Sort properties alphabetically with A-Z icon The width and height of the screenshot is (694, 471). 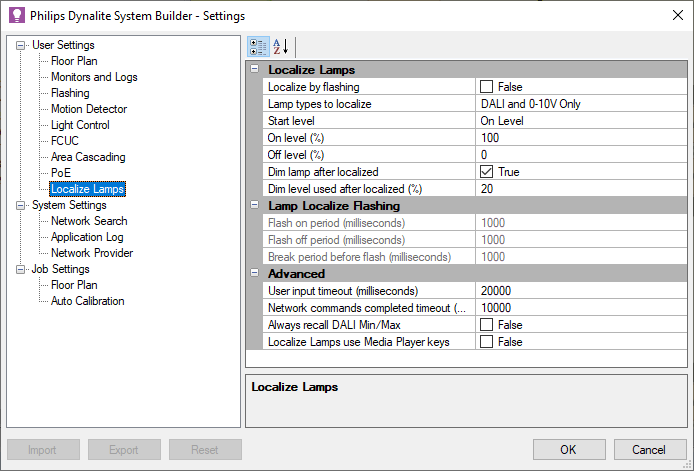point(281,46)
